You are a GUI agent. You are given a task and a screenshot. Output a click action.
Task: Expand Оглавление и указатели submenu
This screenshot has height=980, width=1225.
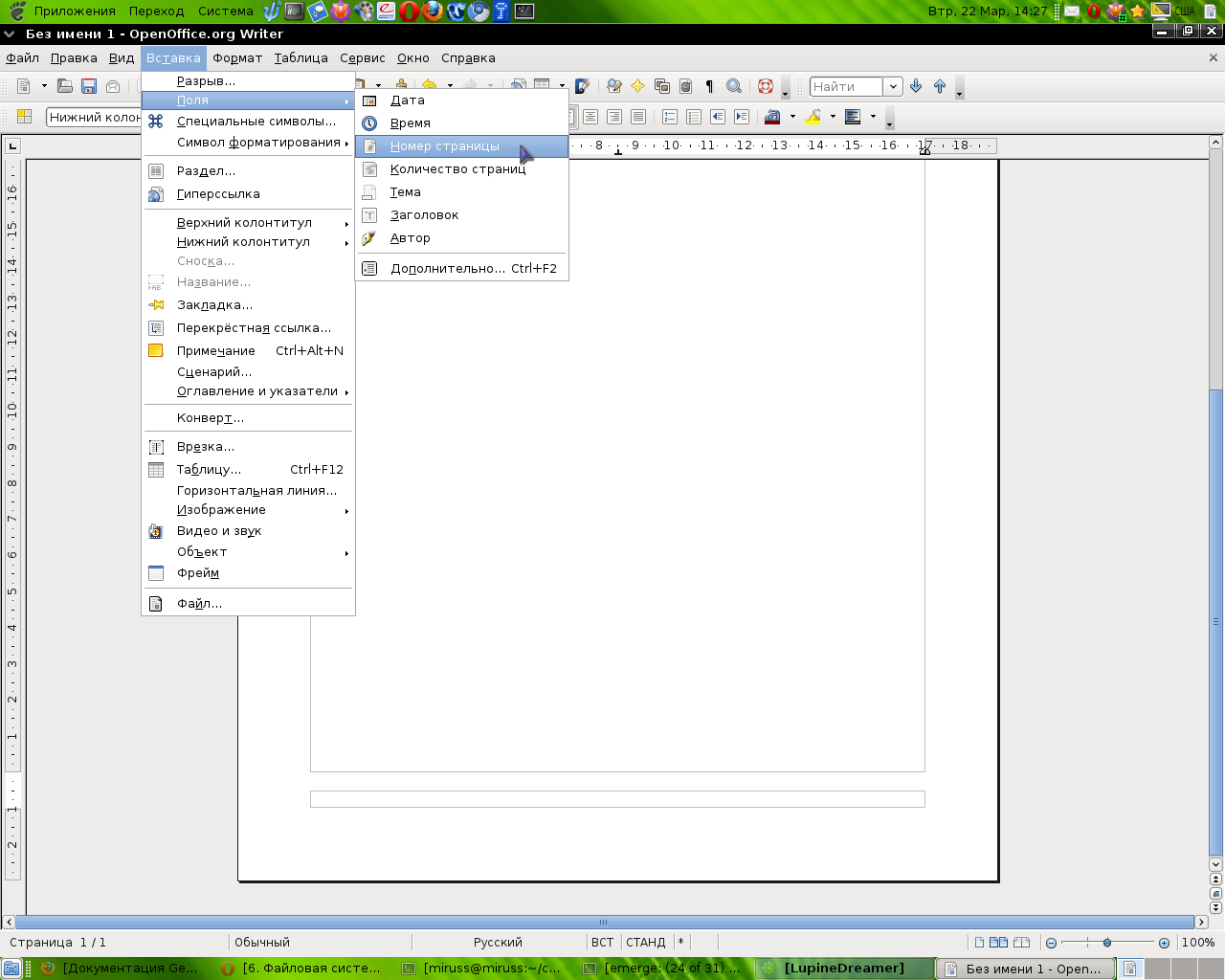click(x=248, y=391)
